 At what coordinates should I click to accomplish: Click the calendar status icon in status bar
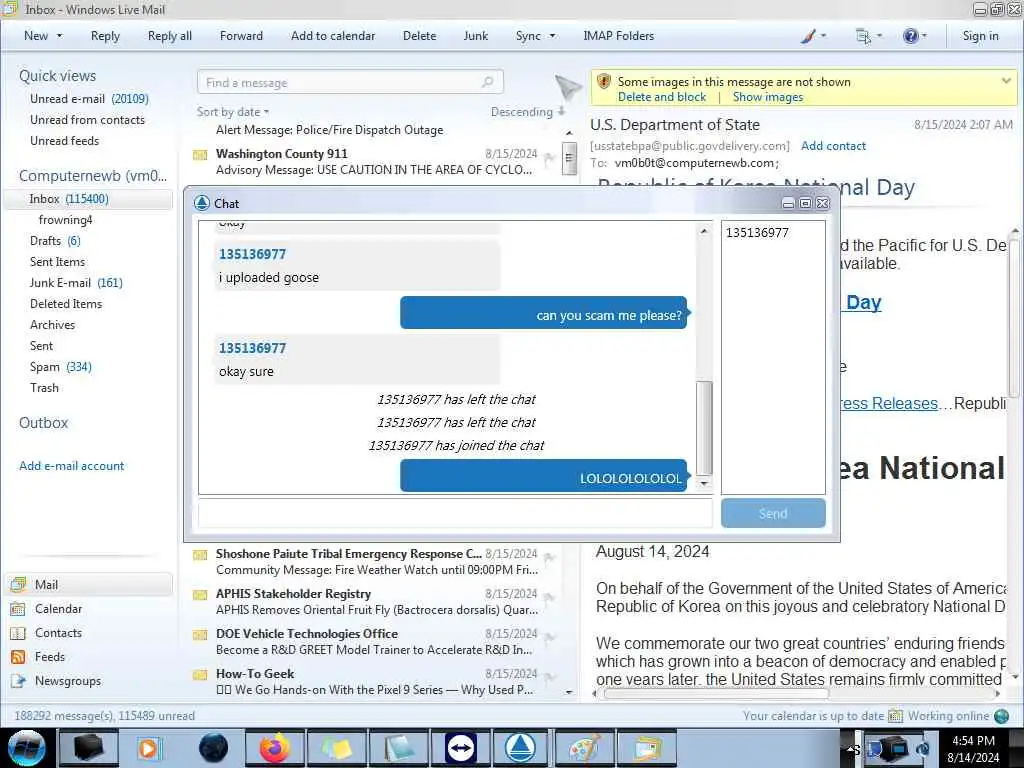pos(895,716)
